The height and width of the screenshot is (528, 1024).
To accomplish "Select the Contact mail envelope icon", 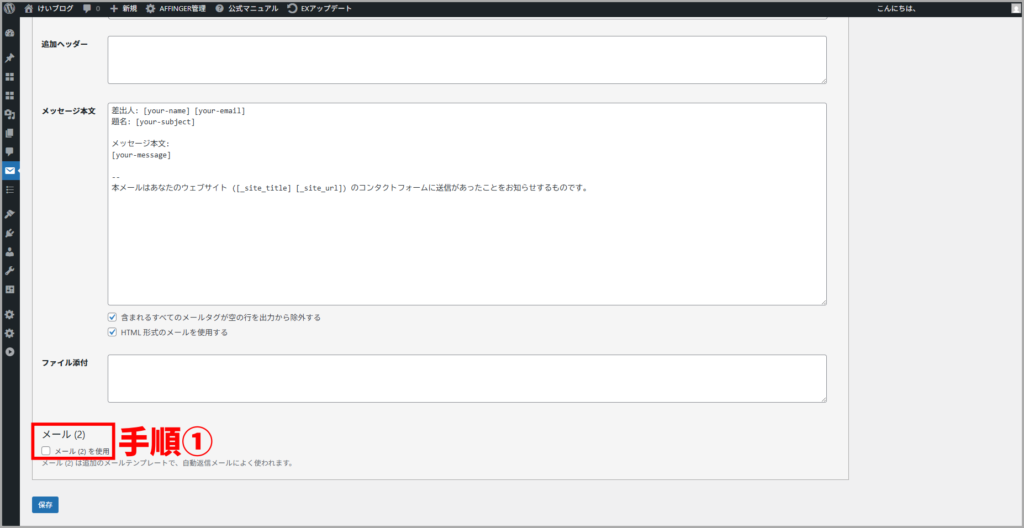I will pyautogui.click(x=10, y=170).
